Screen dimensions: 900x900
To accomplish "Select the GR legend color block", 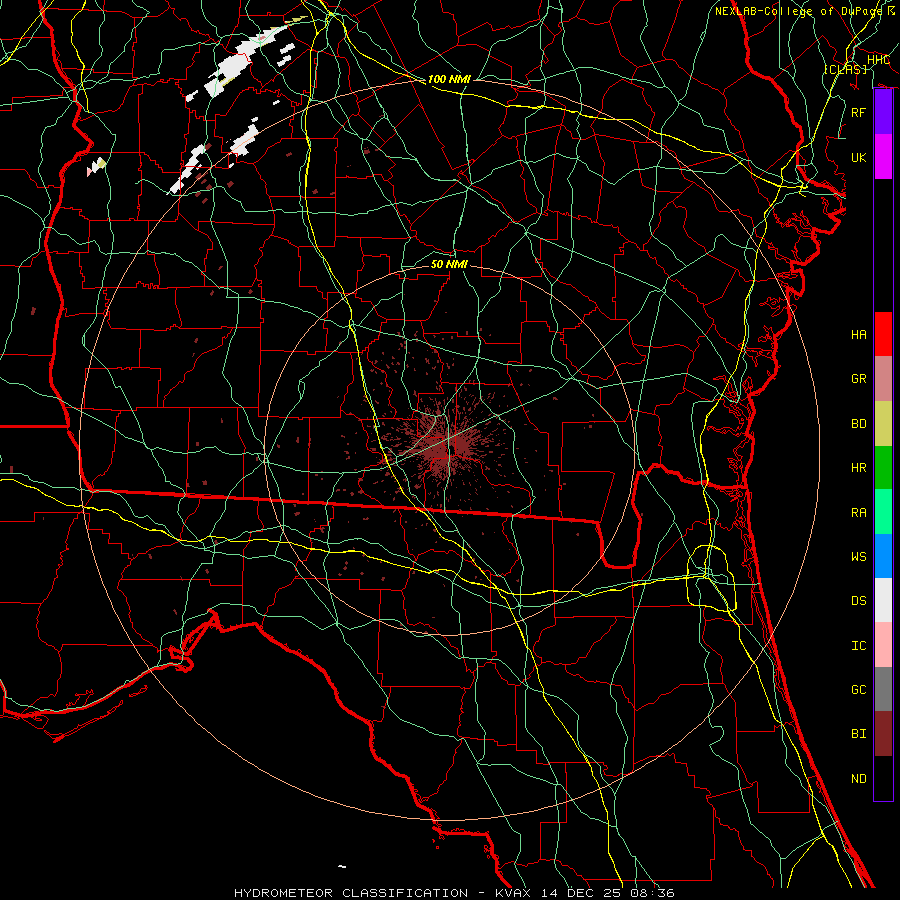I will pyautogui.click(x=883, y=379).
